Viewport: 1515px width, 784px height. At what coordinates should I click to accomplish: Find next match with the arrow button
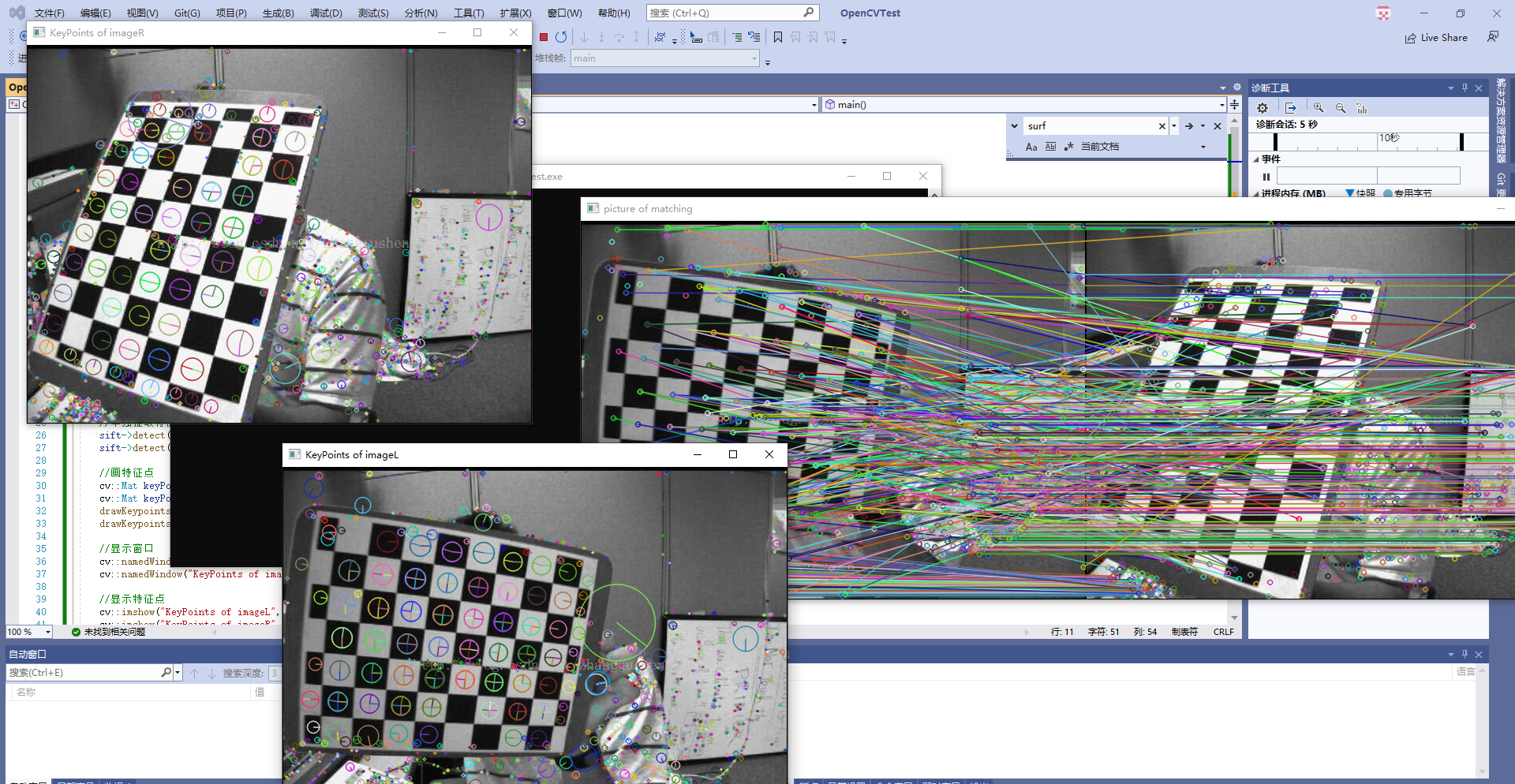click(1189, 126)
